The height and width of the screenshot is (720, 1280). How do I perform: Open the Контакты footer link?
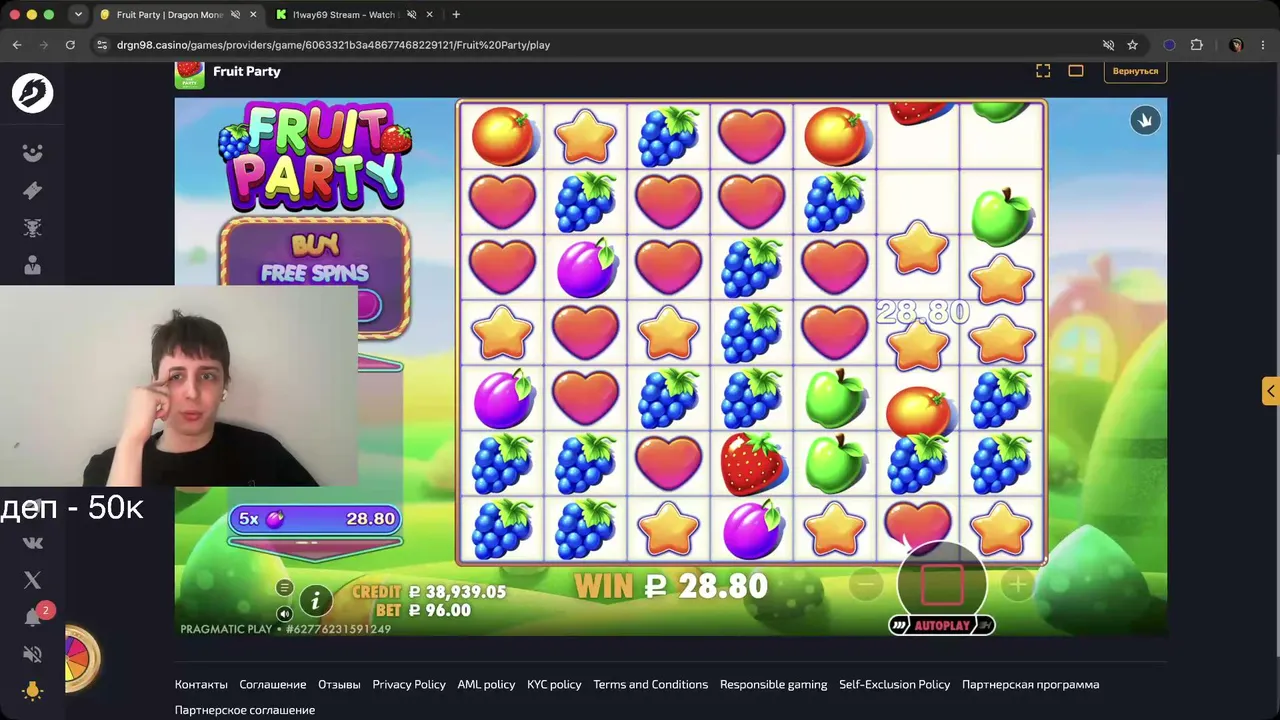click(201, 685)
